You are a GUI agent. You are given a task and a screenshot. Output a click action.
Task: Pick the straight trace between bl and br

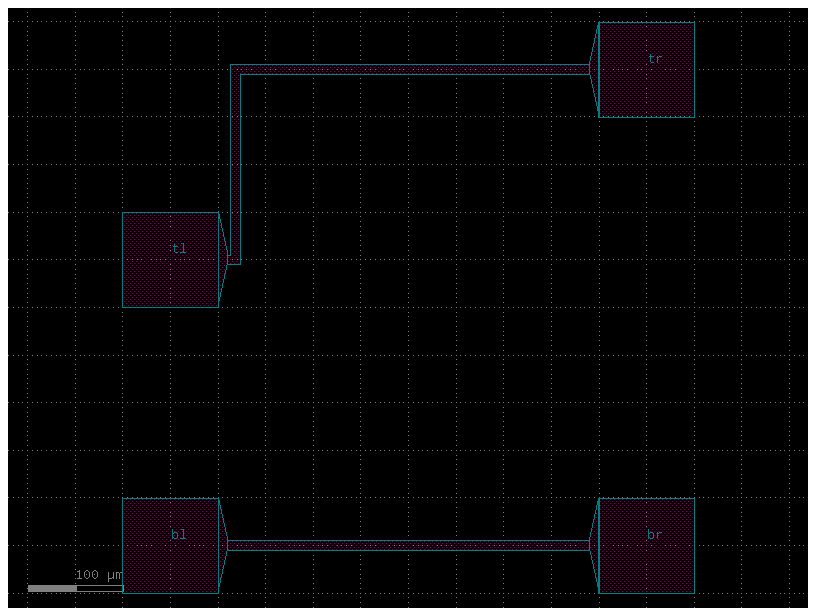tap(408, 546)
